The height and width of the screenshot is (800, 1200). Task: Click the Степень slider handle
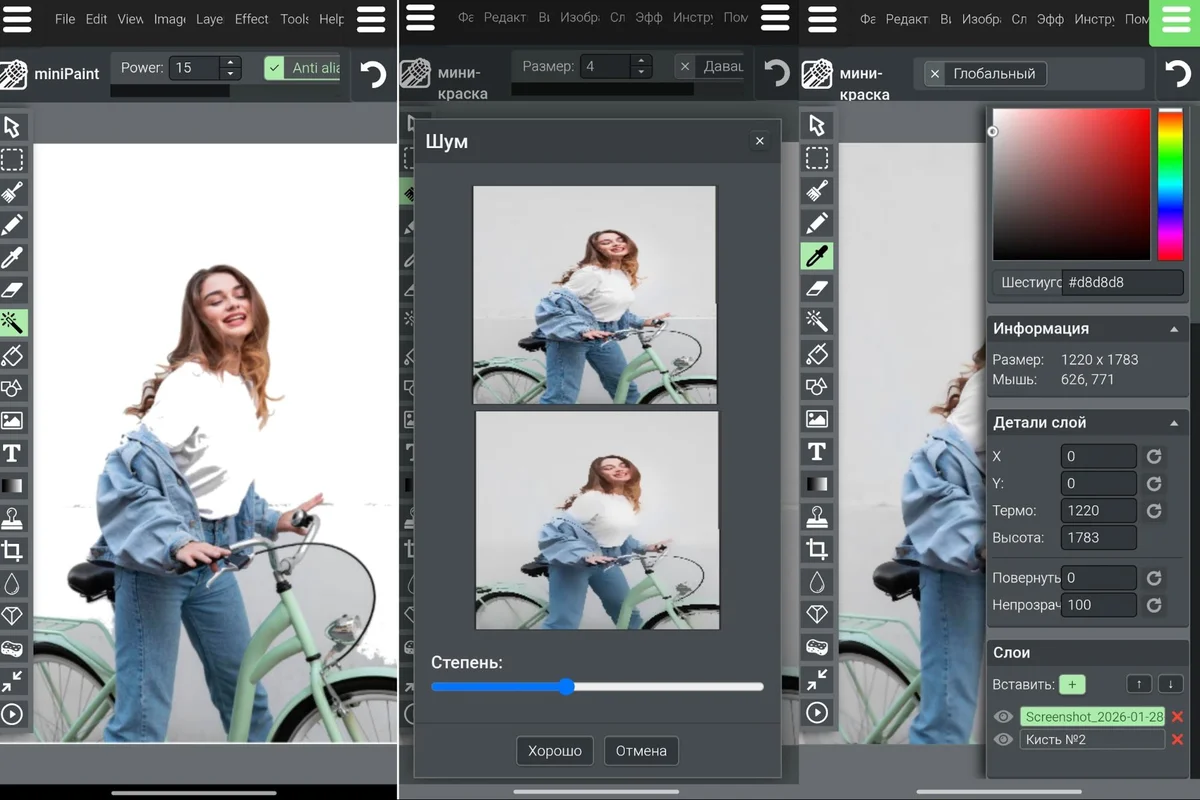coord(567,687)
